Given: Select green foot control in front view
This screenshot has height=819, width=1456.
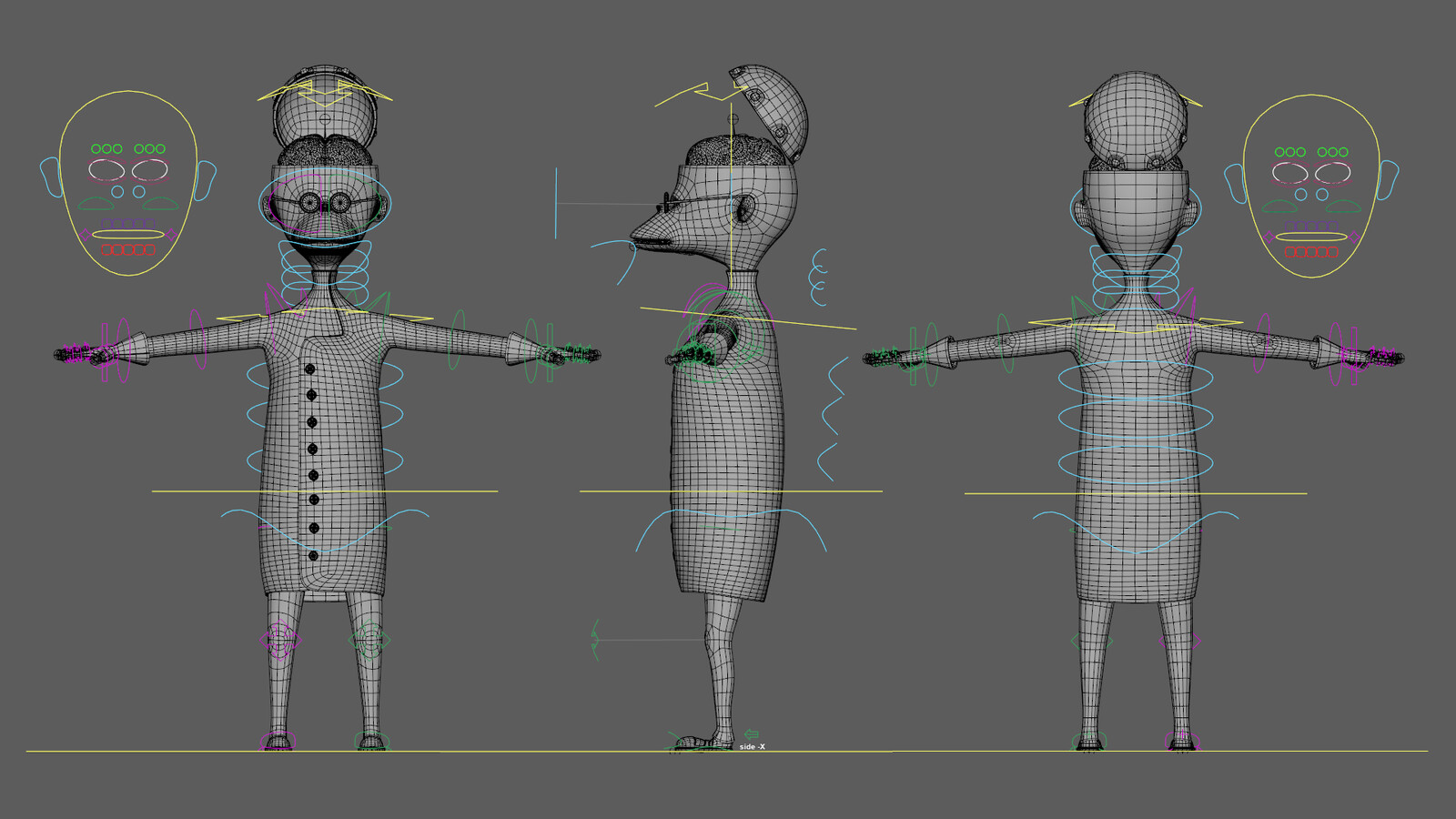Looking at the screenshot, I should 371,741.
